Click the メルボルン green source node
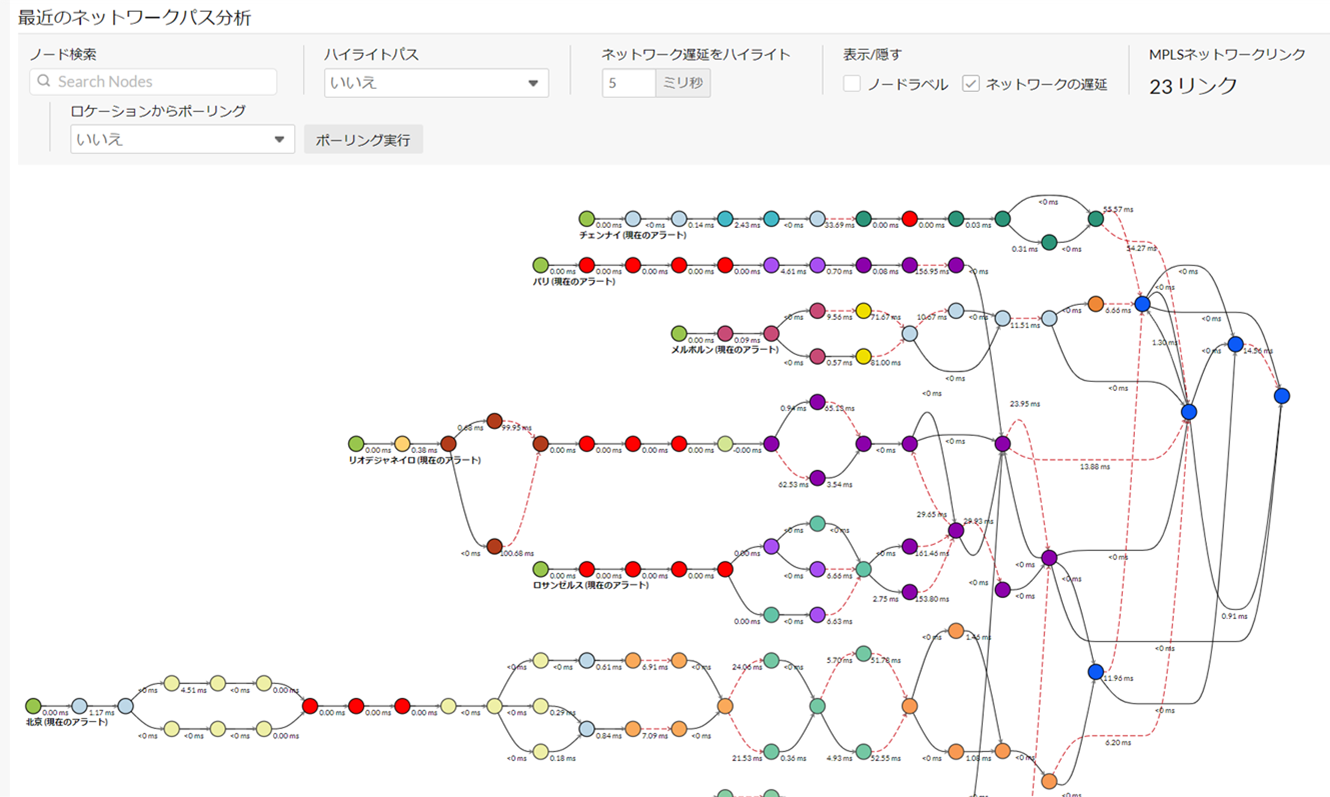Image resolution: width=1330 pixels, height=797 pixels. pos(679,333)
